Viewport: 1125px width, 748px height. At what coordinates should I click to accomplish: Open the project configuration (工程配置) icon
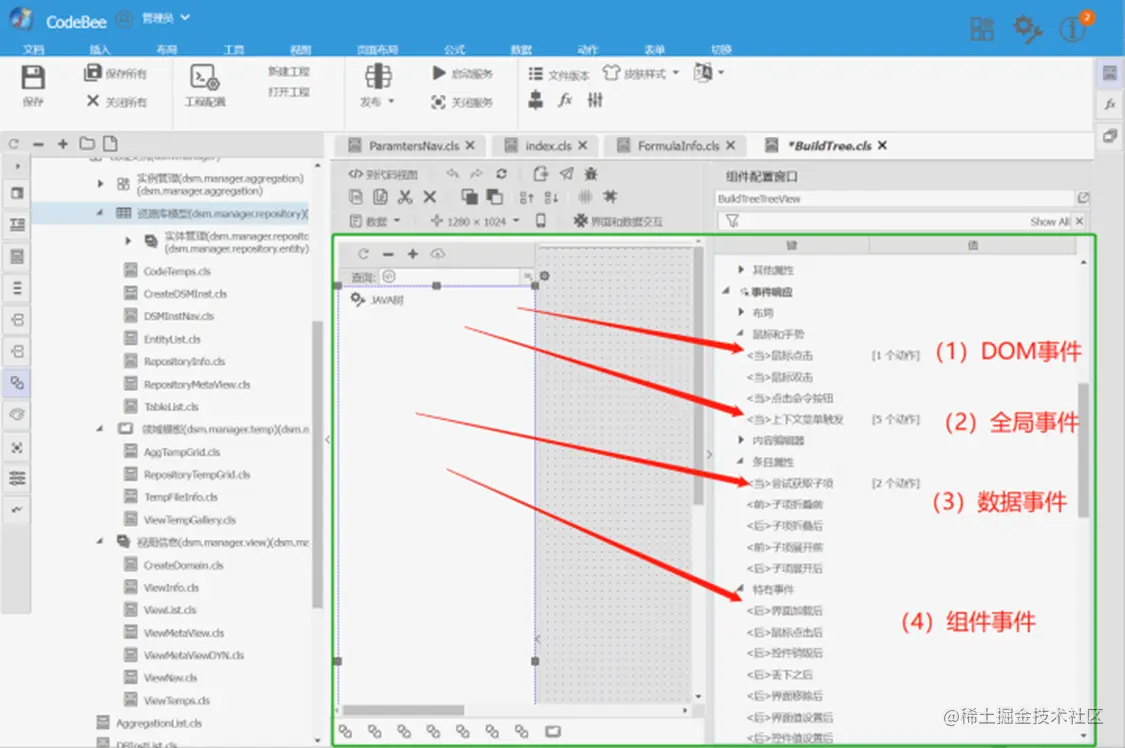point(204,77)
